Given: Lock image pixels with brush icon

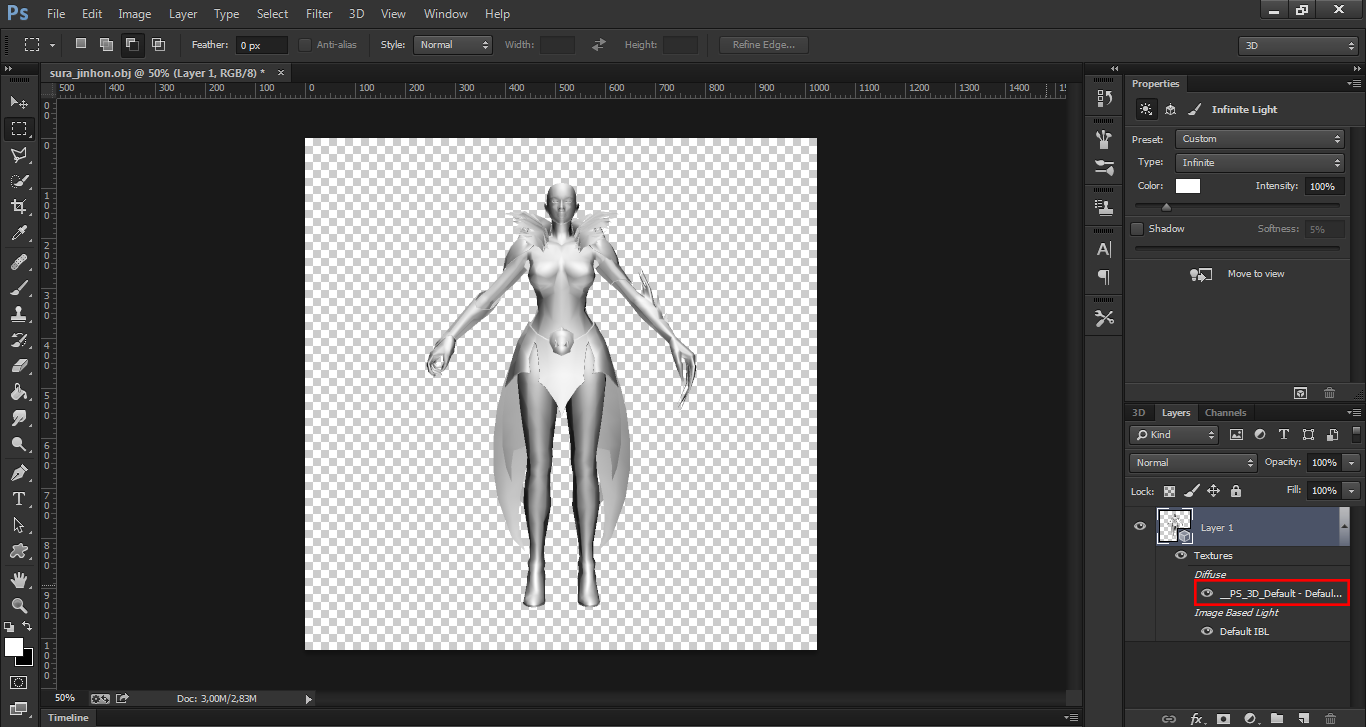Looking at the screenshot, I should click(x=1191, y=491).
